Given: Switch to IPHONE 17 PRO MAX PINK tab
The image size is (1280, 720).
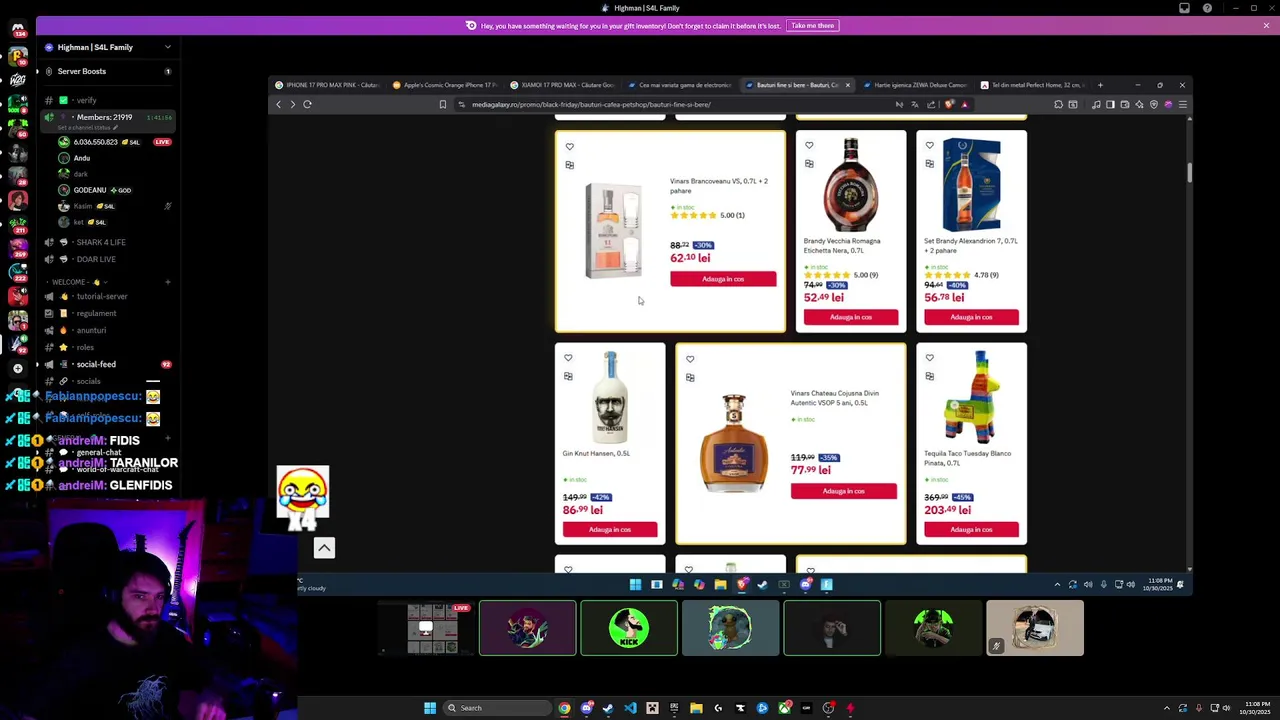Looking at the screenshot, I should coord(326,85).
